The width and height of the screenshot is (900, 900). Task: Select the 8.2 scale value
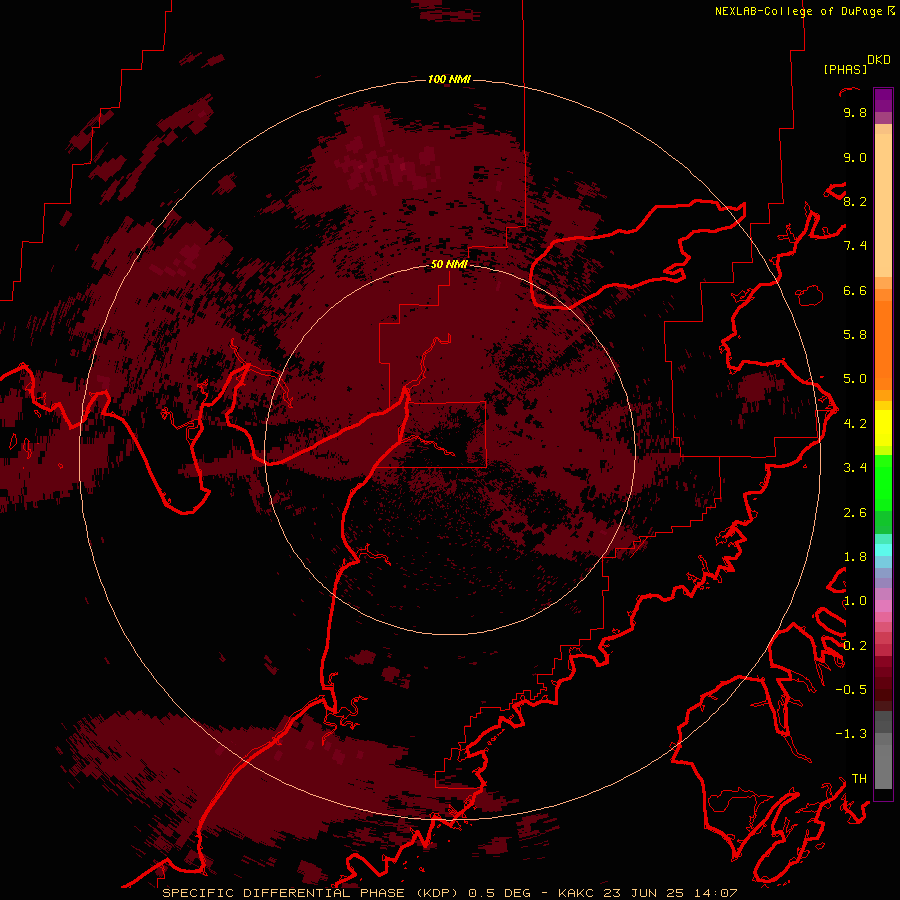point(855,201)
